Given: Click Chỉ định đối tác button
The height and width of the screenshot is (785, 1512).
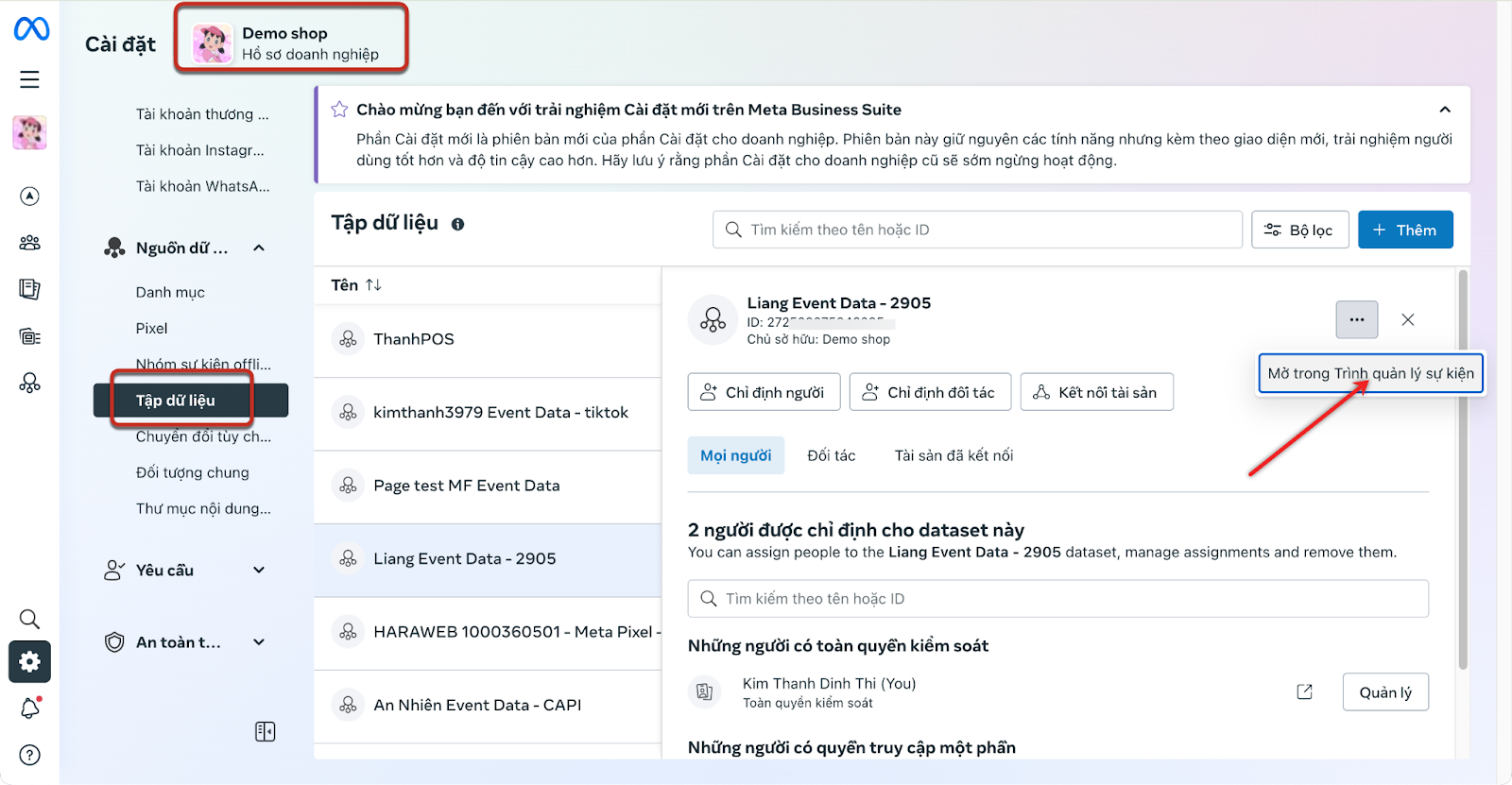Looking at the screenshot, I should [x=930, y=392].
